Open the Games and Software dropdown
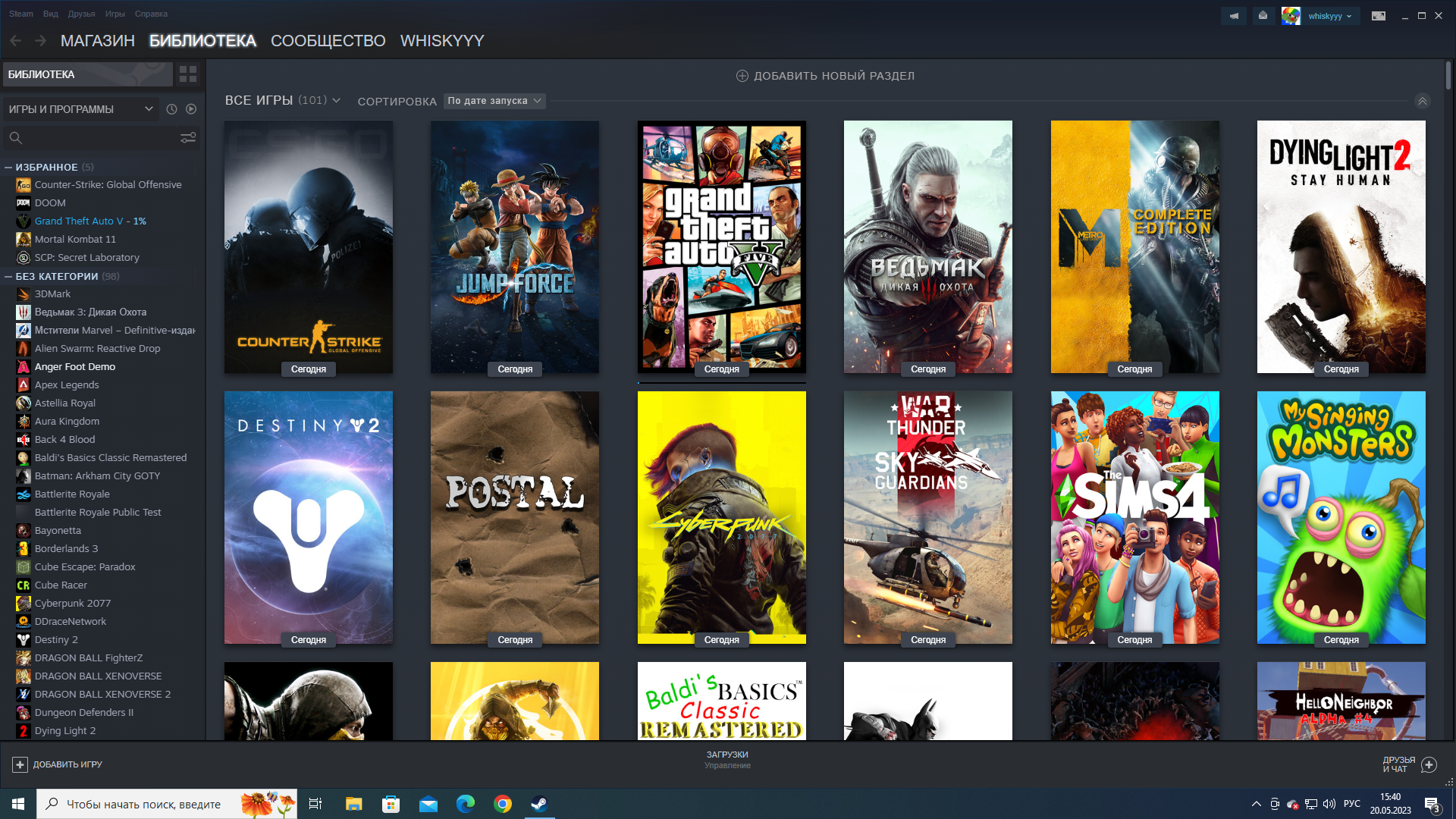The width and height of the screenshot is (1456, 819). pyautogui.click(x=81, y=109)
